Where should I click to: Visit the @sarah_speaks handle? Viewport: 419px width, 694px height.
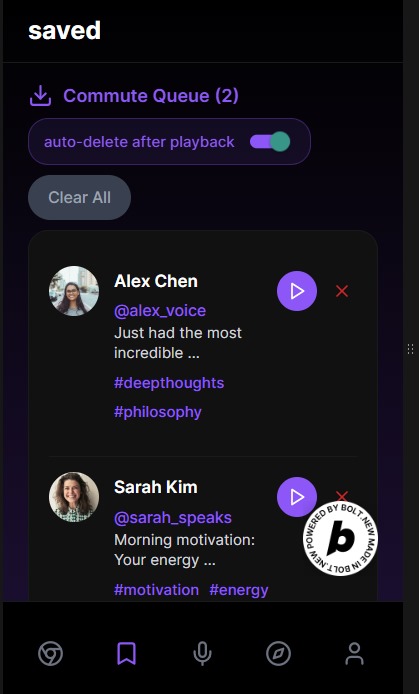173,518
